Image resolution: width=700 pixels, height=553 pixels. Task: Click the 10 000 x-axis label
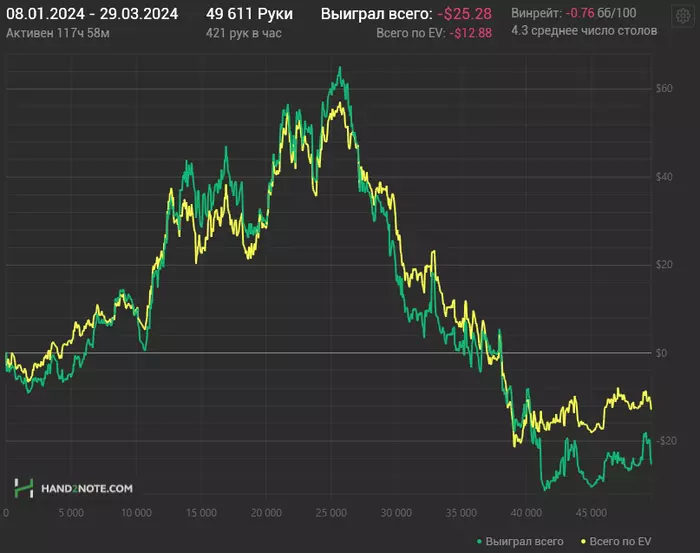point(136,513)
